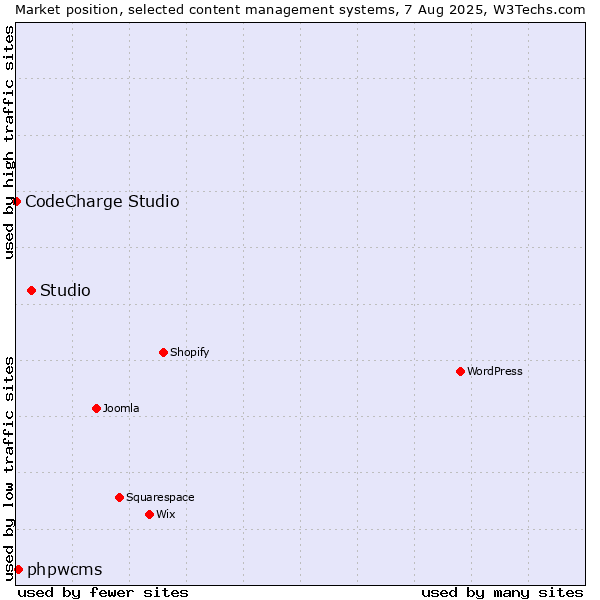Image resolution: width=600 pixels, height=600 pixels.
Task: Click the 'used by low traffic sites' axis label
Action: tap(8, 469)
